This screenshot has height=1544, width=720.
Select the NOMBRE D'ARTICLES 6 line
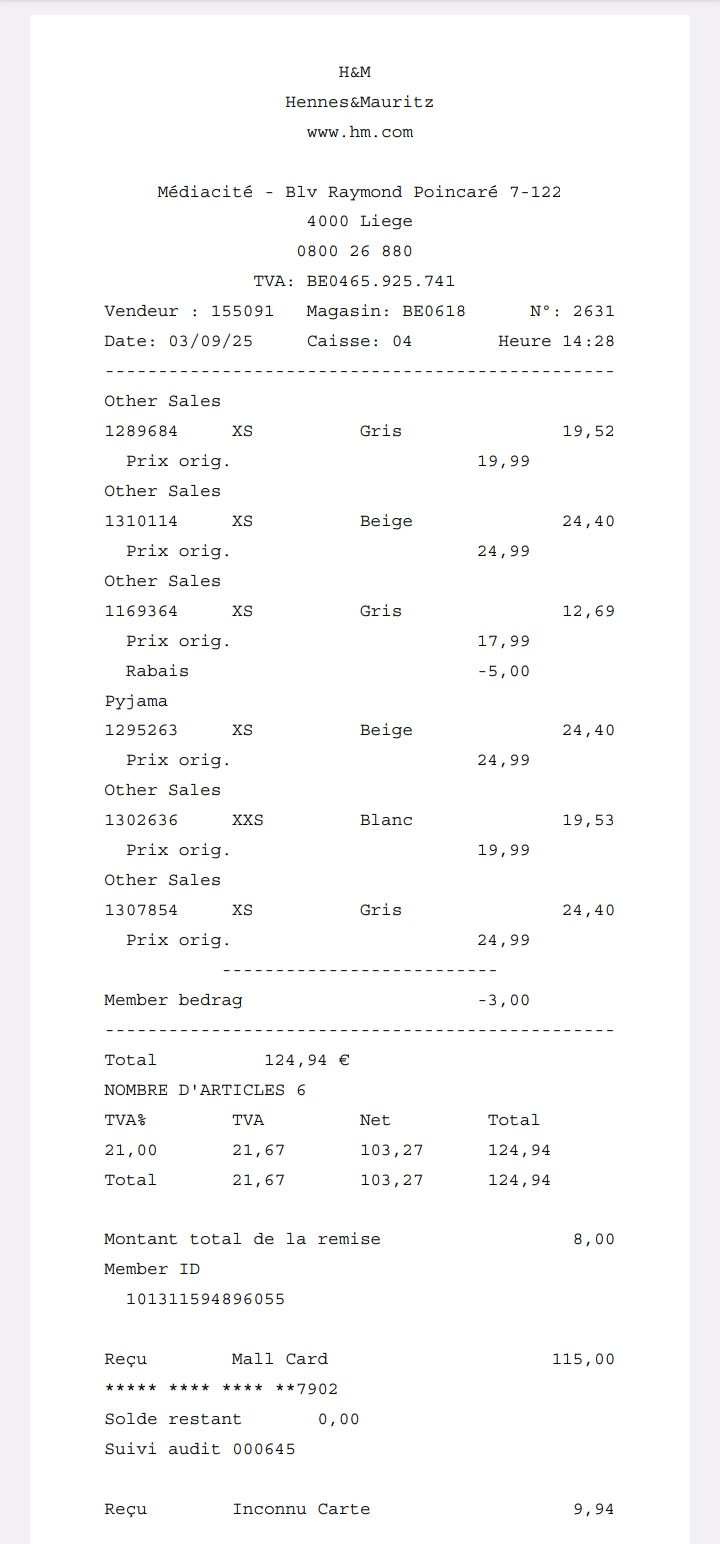(x=205, y=1090)
